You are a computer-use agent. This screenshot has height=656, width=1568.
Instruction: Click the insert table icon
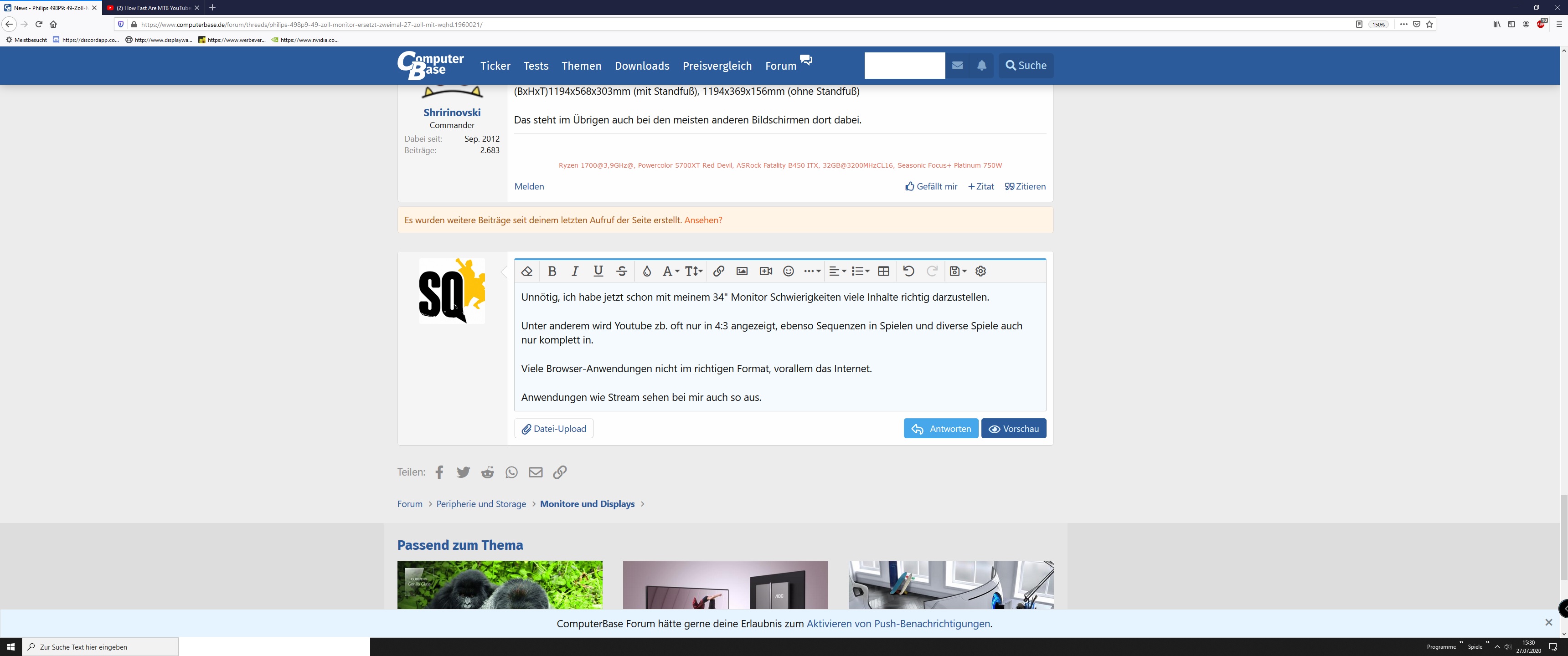click(883, 272)
